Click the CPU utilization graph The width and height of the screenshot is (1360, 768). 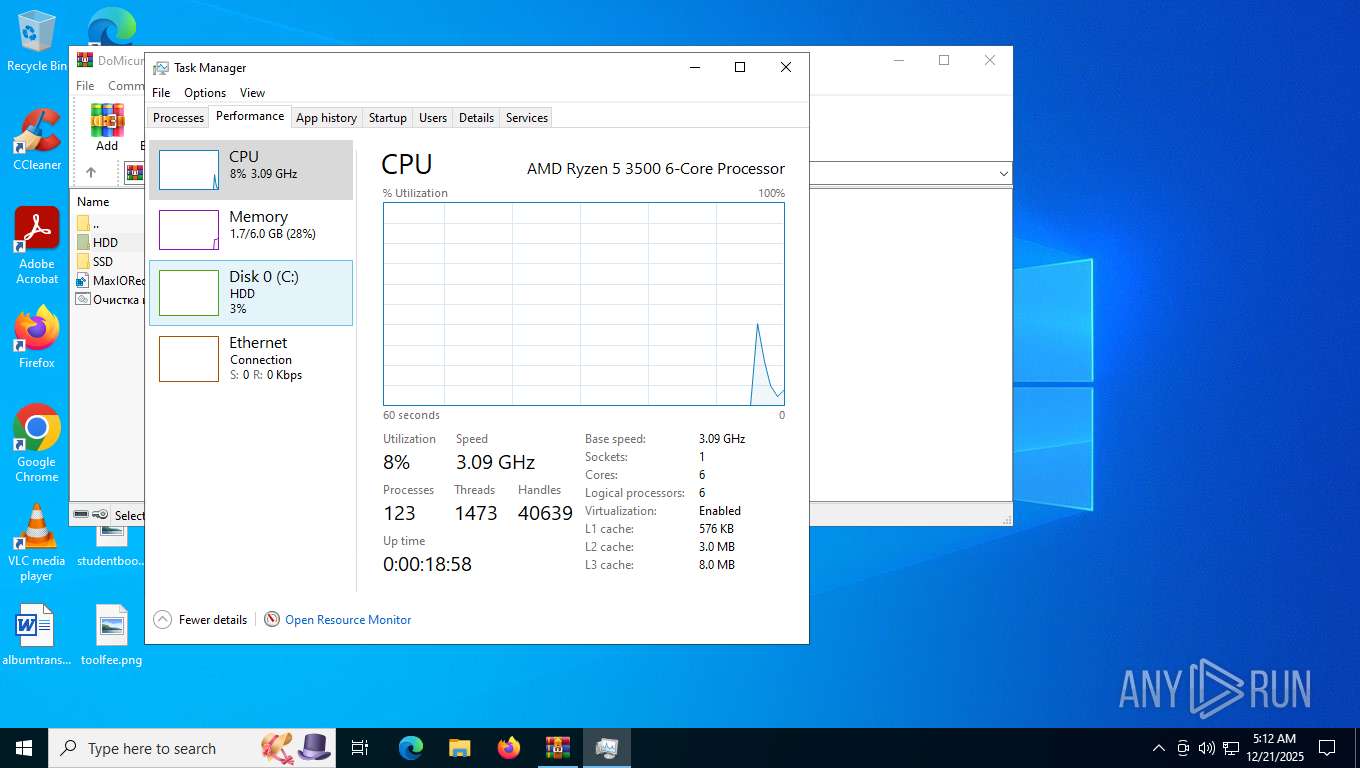pyautogui.click(x=584, y=304)
